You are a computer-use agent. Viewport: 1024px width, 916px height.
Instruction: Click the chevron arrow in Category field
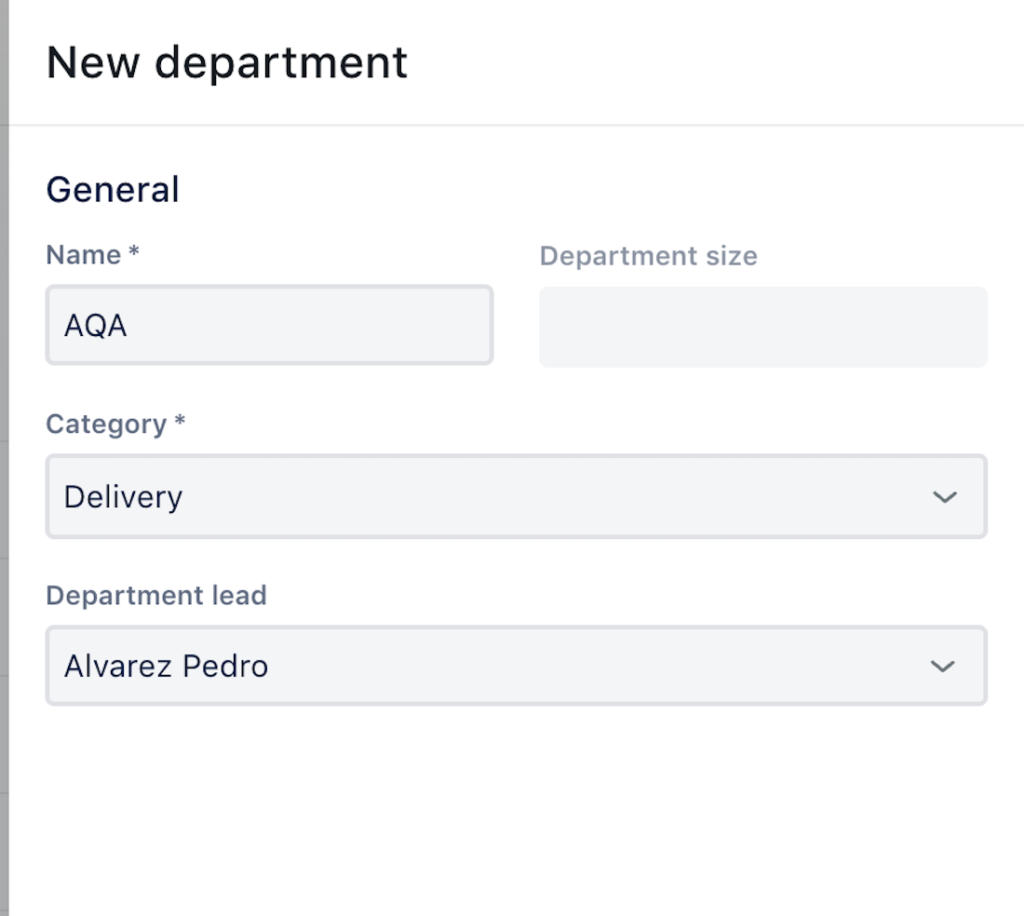[x=944, y=497]
